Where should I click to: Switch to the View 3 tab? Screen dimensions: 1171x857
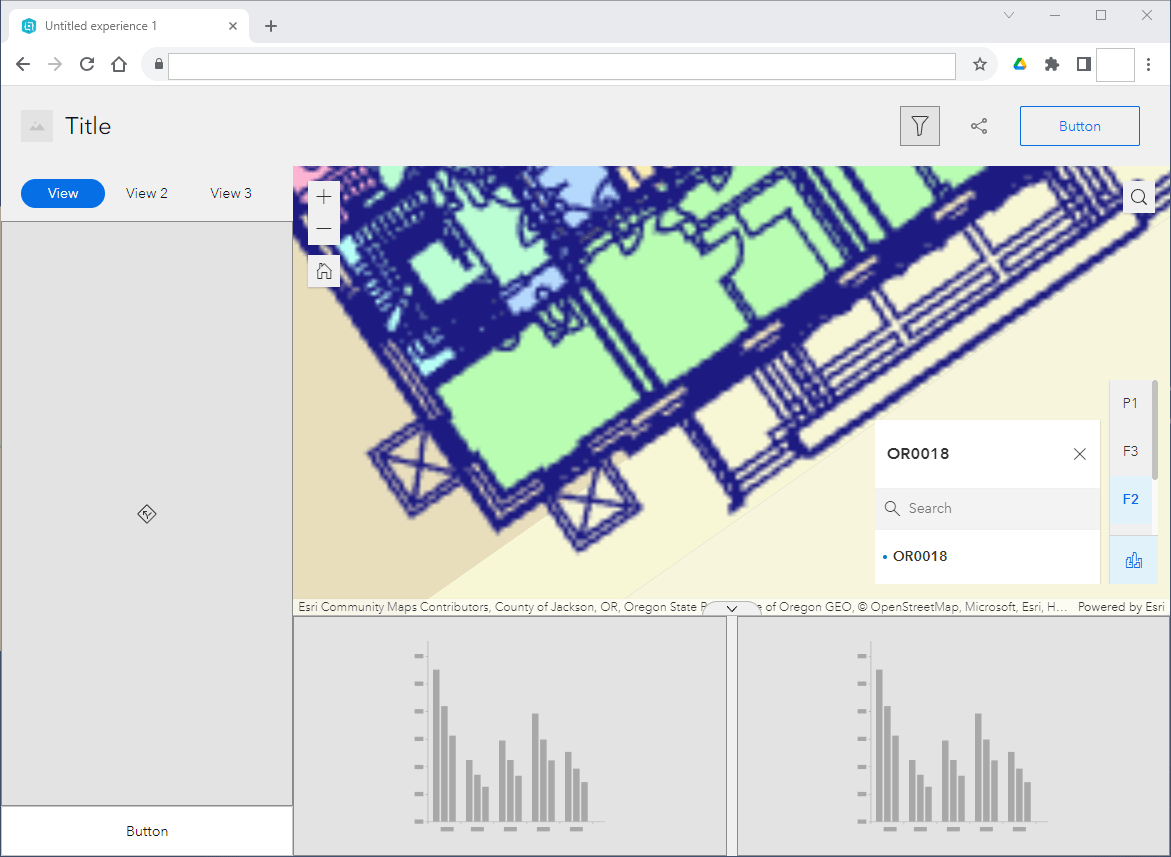[x=230, y=193]
